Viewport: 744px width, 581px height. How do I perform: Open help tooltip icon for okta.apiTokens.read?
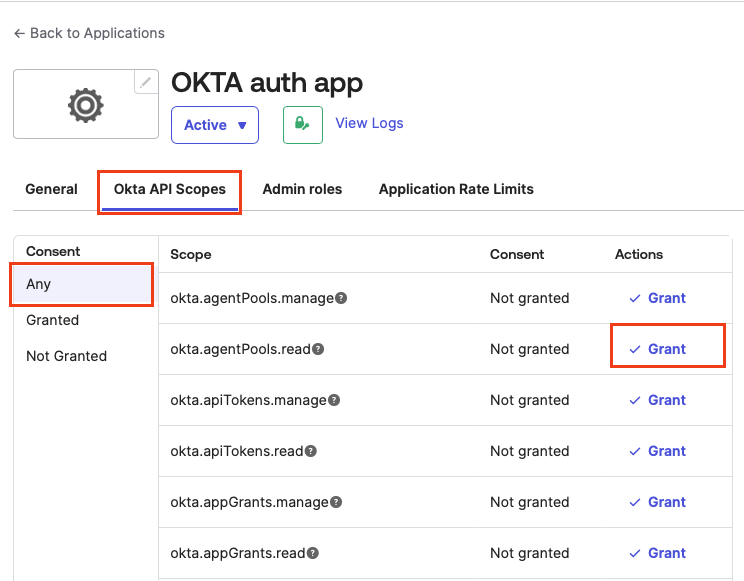(x=311, y=451)
